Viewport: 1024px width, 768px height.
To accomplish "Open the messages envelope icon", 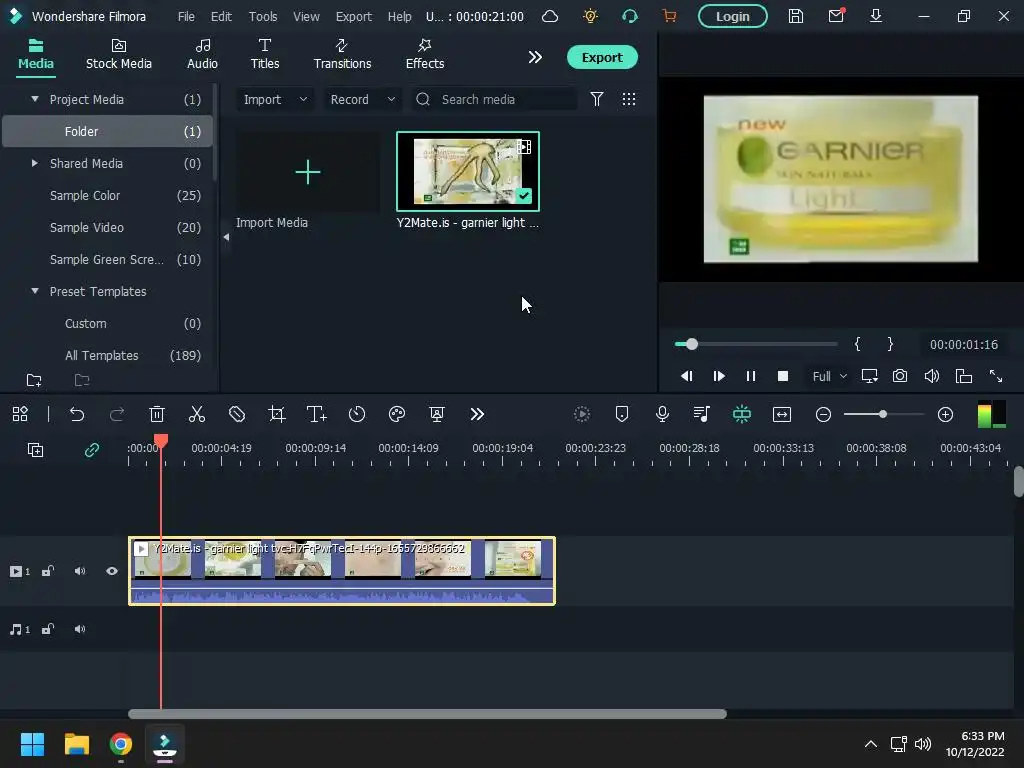I will tap(836, 16).
